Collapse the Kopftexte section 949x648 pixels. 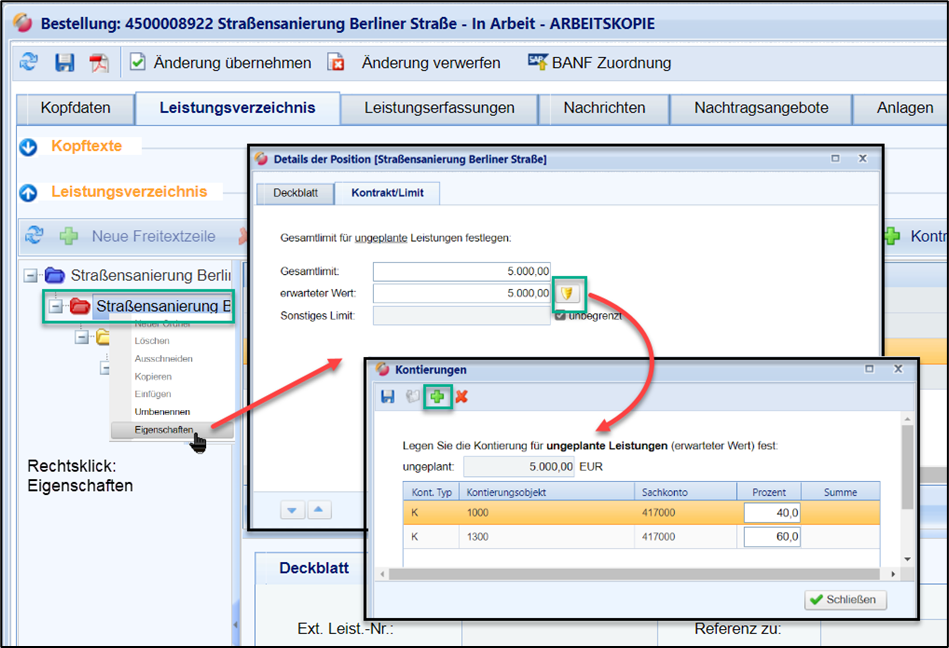pyautogui.click(x=28, y=147)
